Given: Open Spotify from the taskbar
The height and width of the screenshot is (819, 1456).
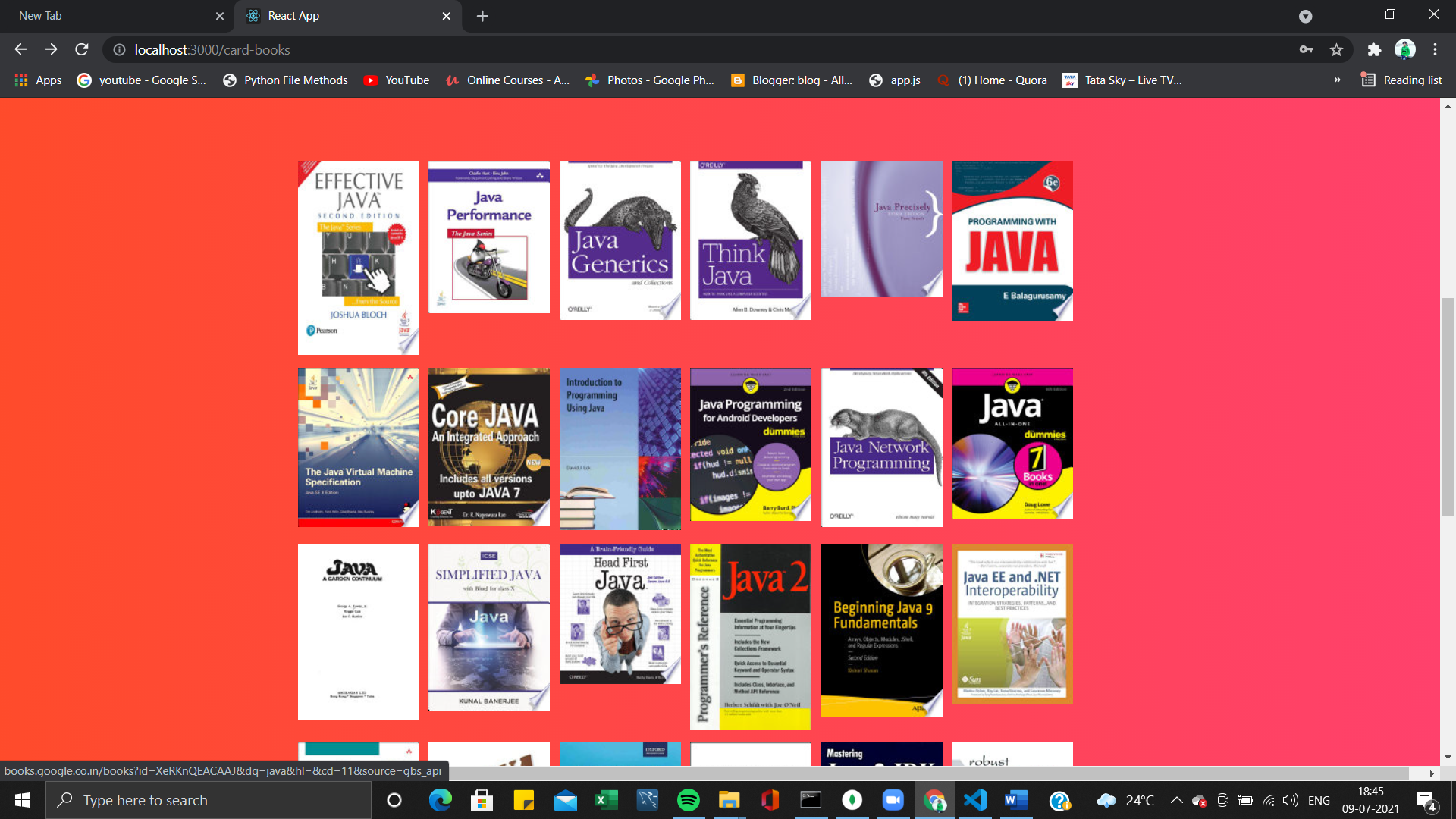Looking at the screenshot, I should click(688, 800).
